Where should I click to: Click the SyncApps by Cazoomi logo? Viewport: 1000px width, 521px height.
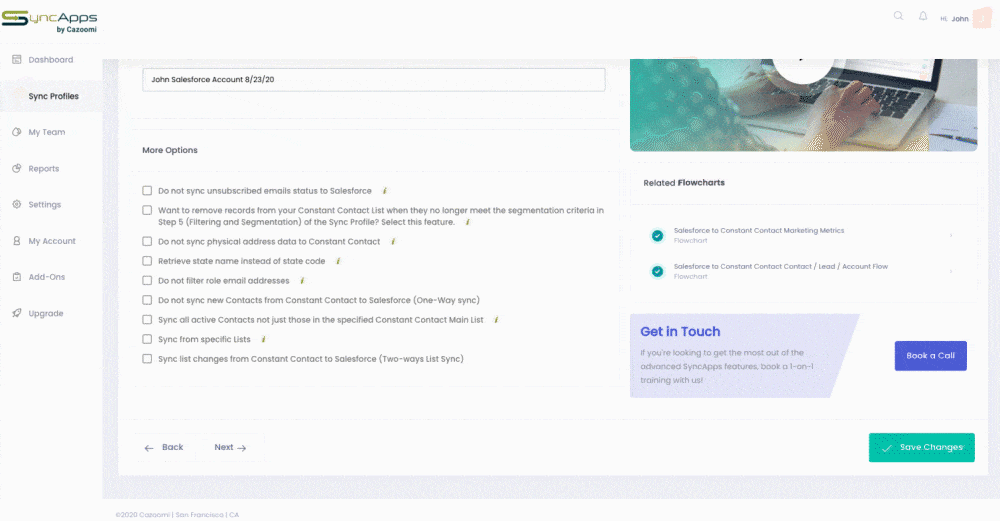click(50, 21)
